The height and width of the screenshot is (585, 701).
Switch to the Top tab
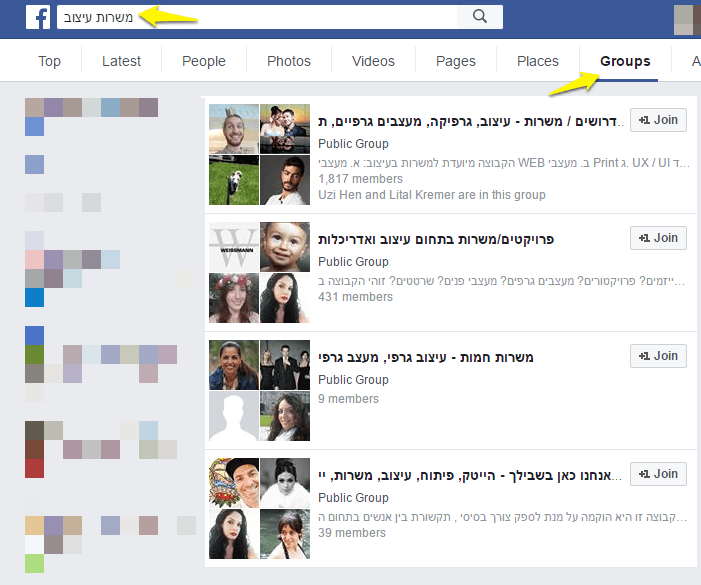pos(49,61)
